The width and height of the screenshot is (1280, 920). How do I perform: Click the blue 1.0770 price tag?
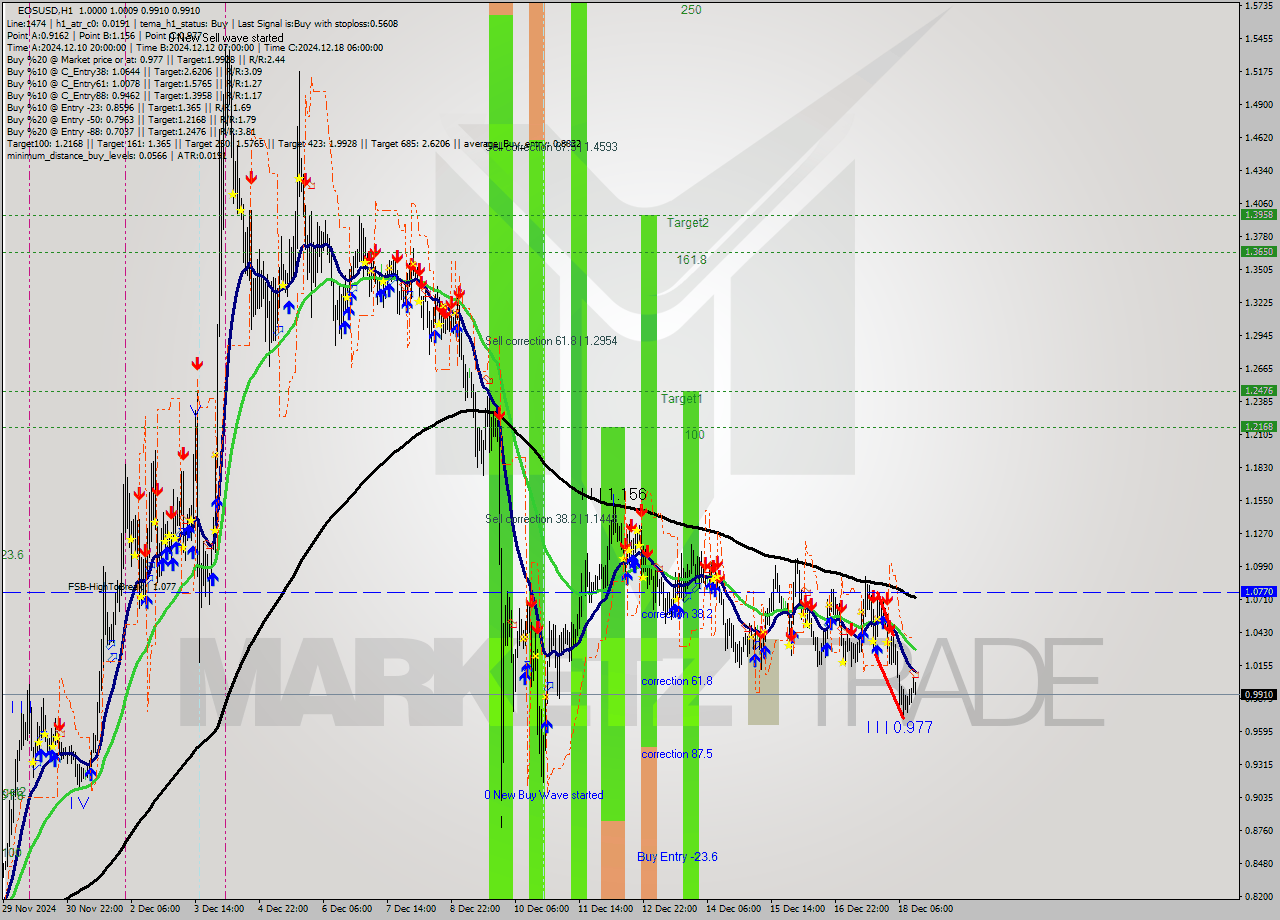1258,591
